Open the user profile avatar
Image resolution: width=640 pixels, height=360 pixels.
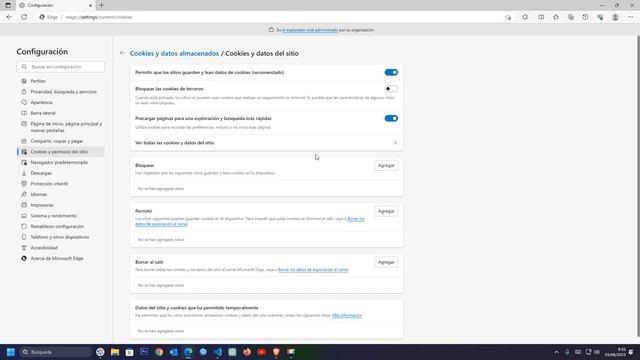coord(615,17)
